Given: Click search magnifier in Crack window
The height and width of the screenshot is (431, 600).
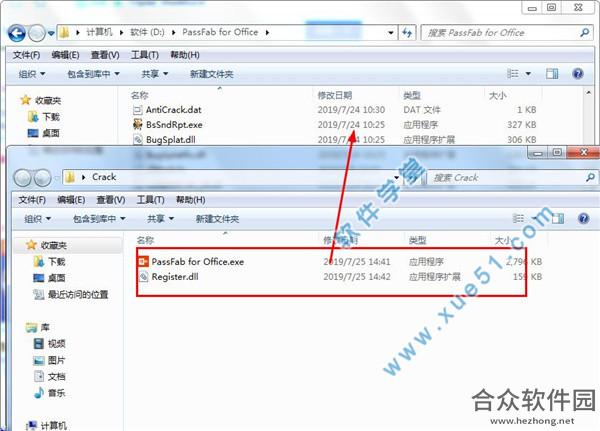Looking at the screenshot, I should 590,177.
